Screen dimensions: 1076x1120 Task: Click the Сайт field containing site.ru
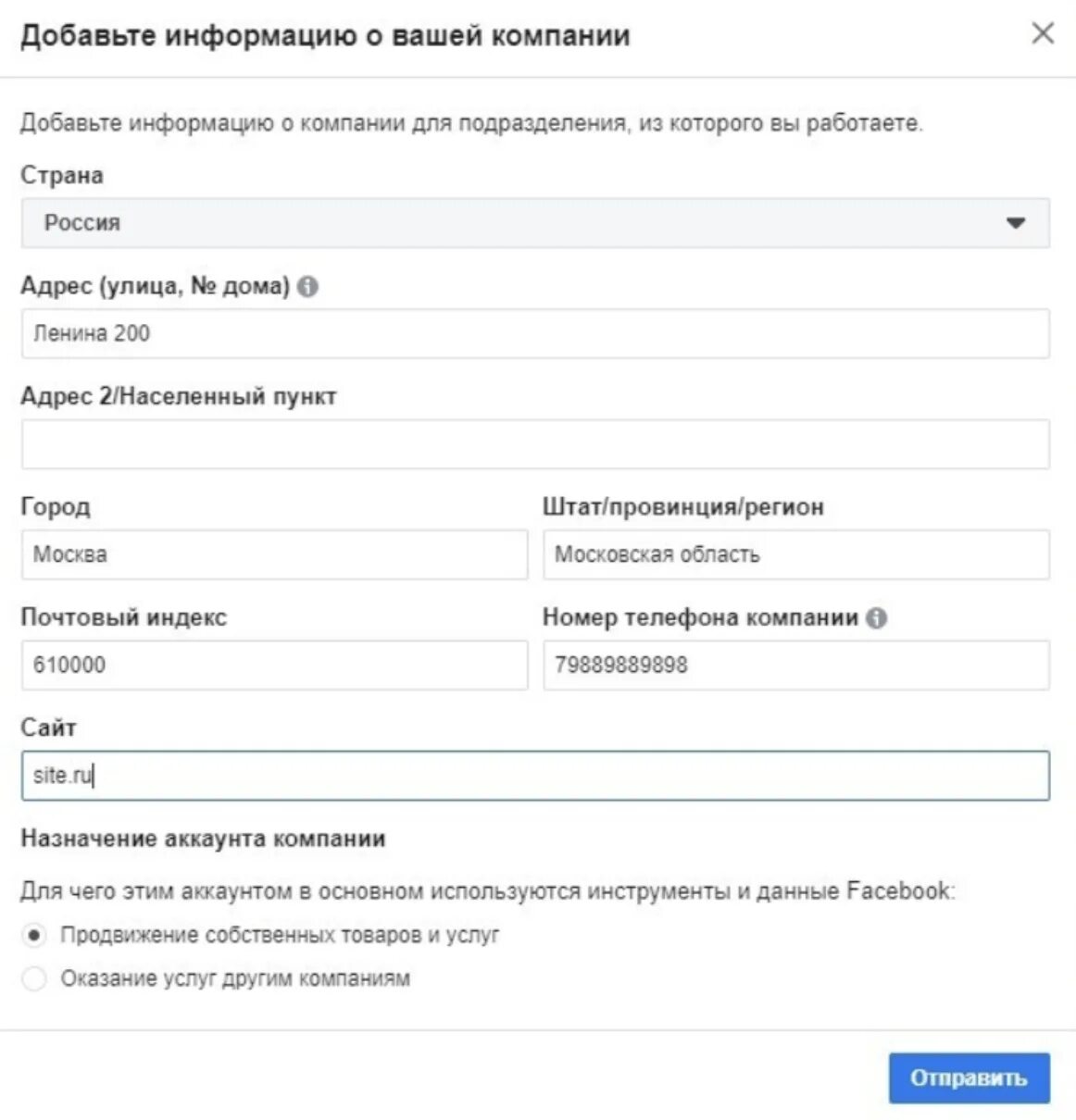tap(534, 776)
